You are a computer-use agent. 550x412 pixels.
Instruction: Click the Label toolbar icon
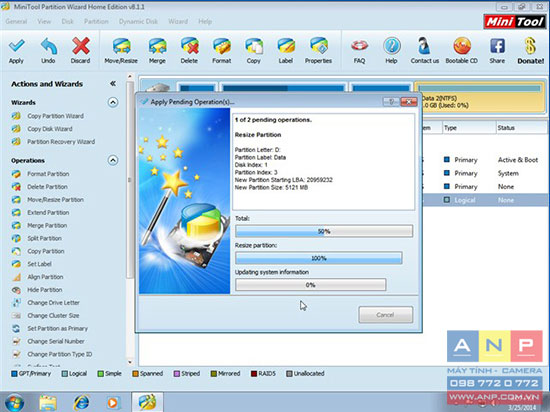(286, 46)
